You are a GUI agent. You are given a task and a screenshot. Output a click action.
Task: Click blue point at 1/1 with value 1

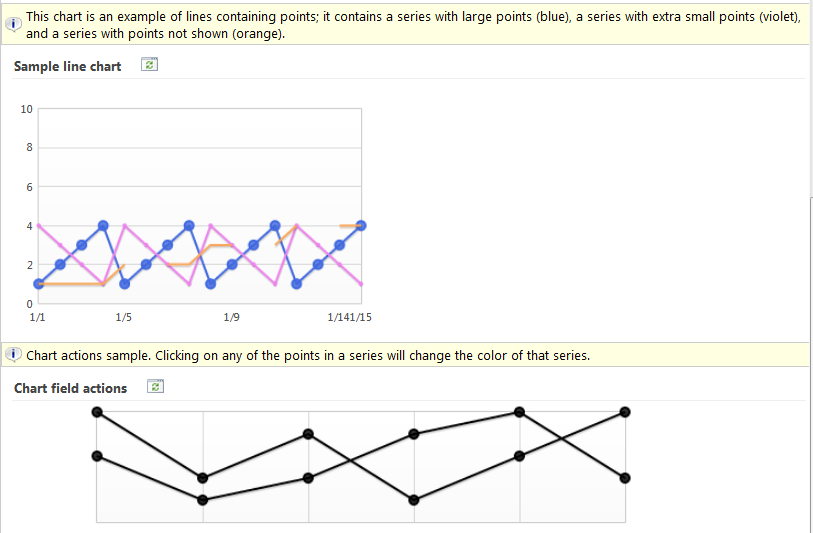click(x=38, y=284)
